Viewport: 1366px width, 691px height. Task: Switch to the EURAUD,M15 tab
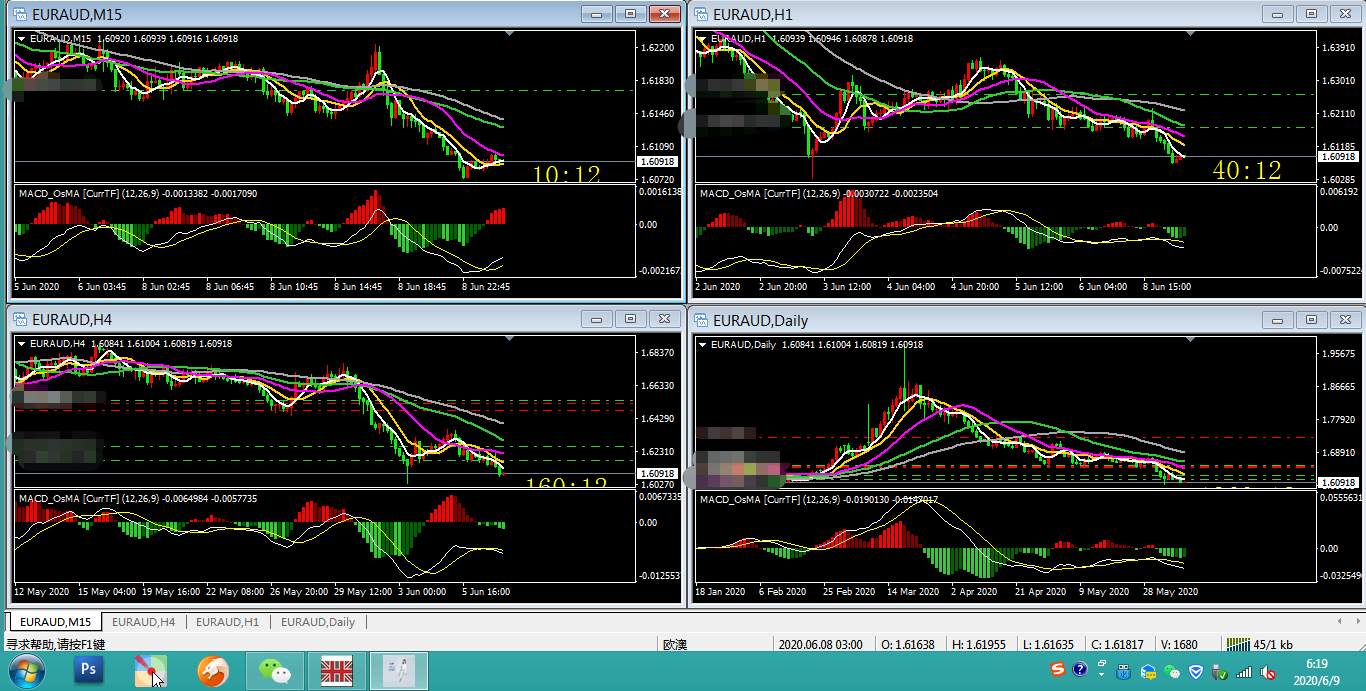[x=55, y=622]
